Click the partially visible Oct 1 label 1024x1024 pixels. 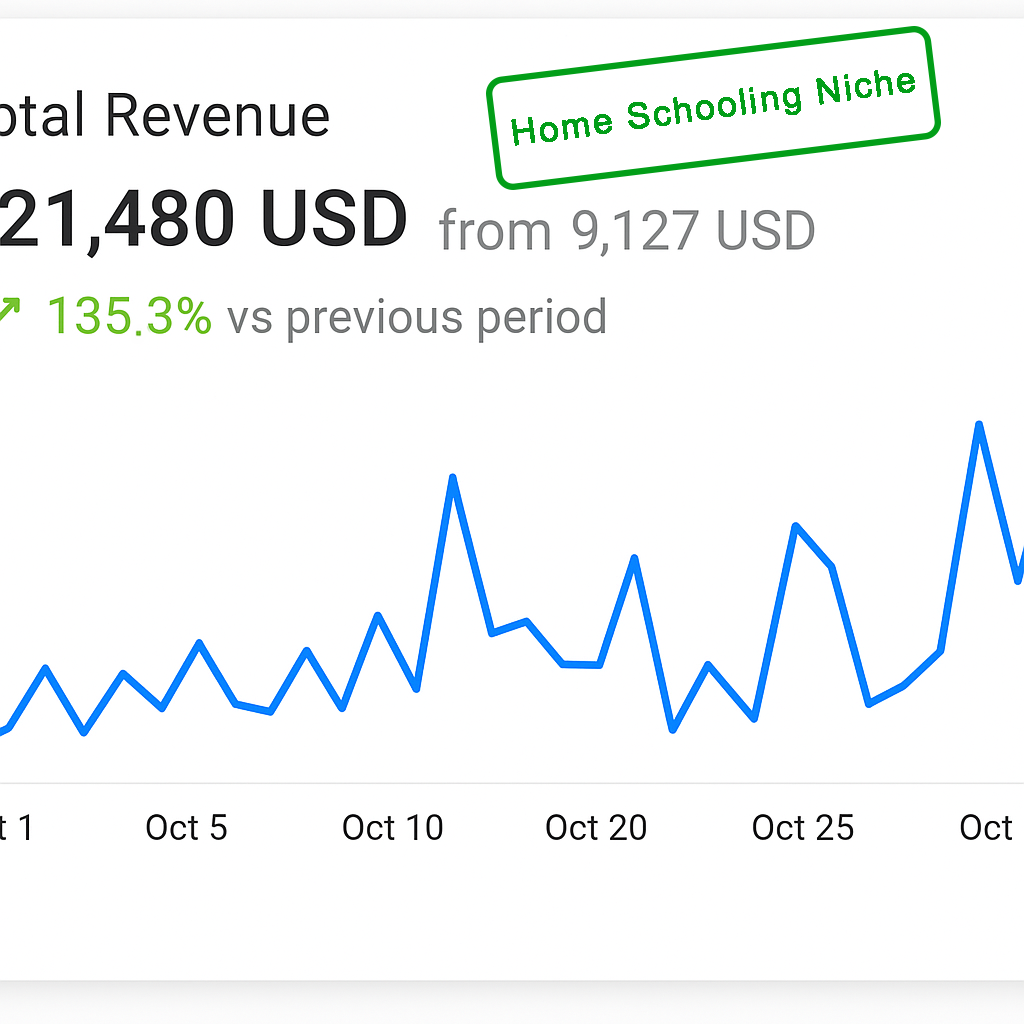(16, 828)
